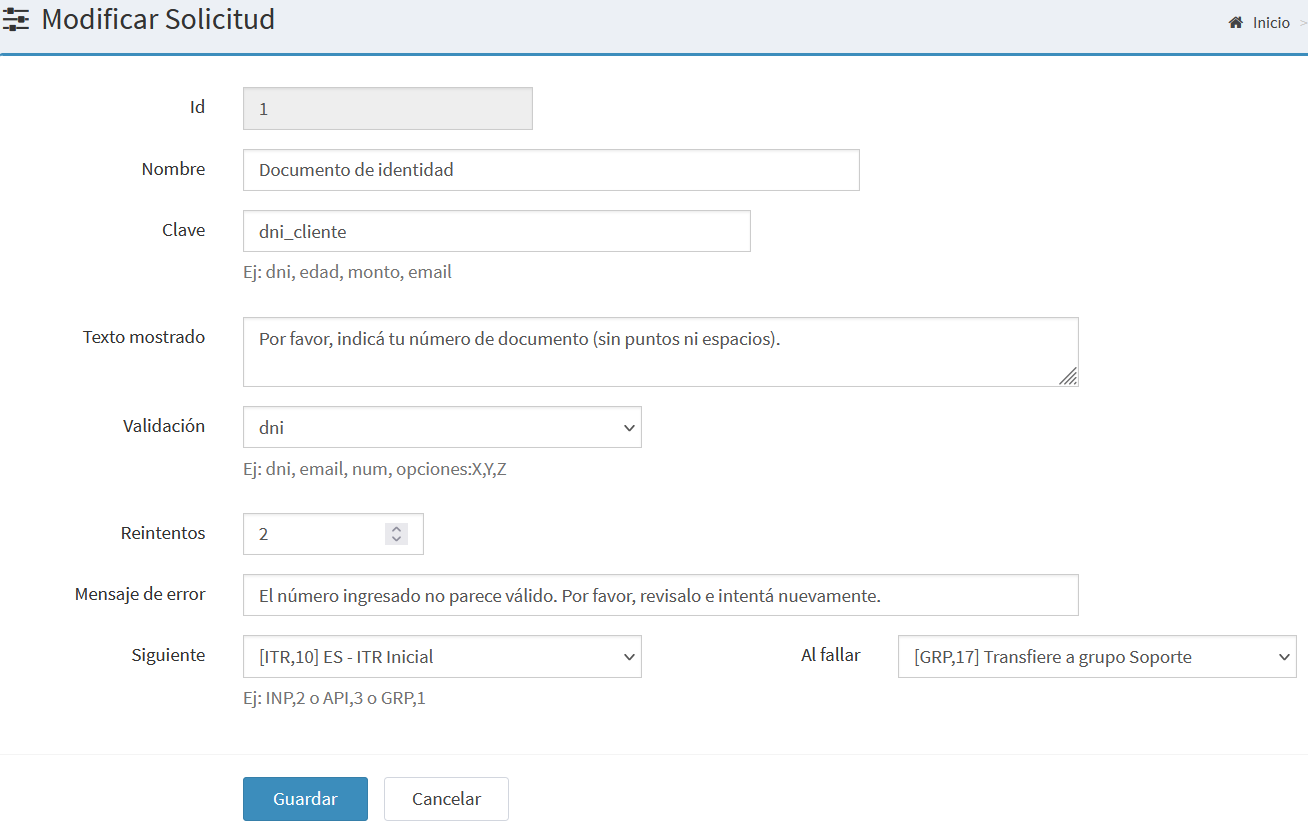Decrease Reintentos with the down arrow
The height and width of the screenshot is (823, 1308).
396,540
